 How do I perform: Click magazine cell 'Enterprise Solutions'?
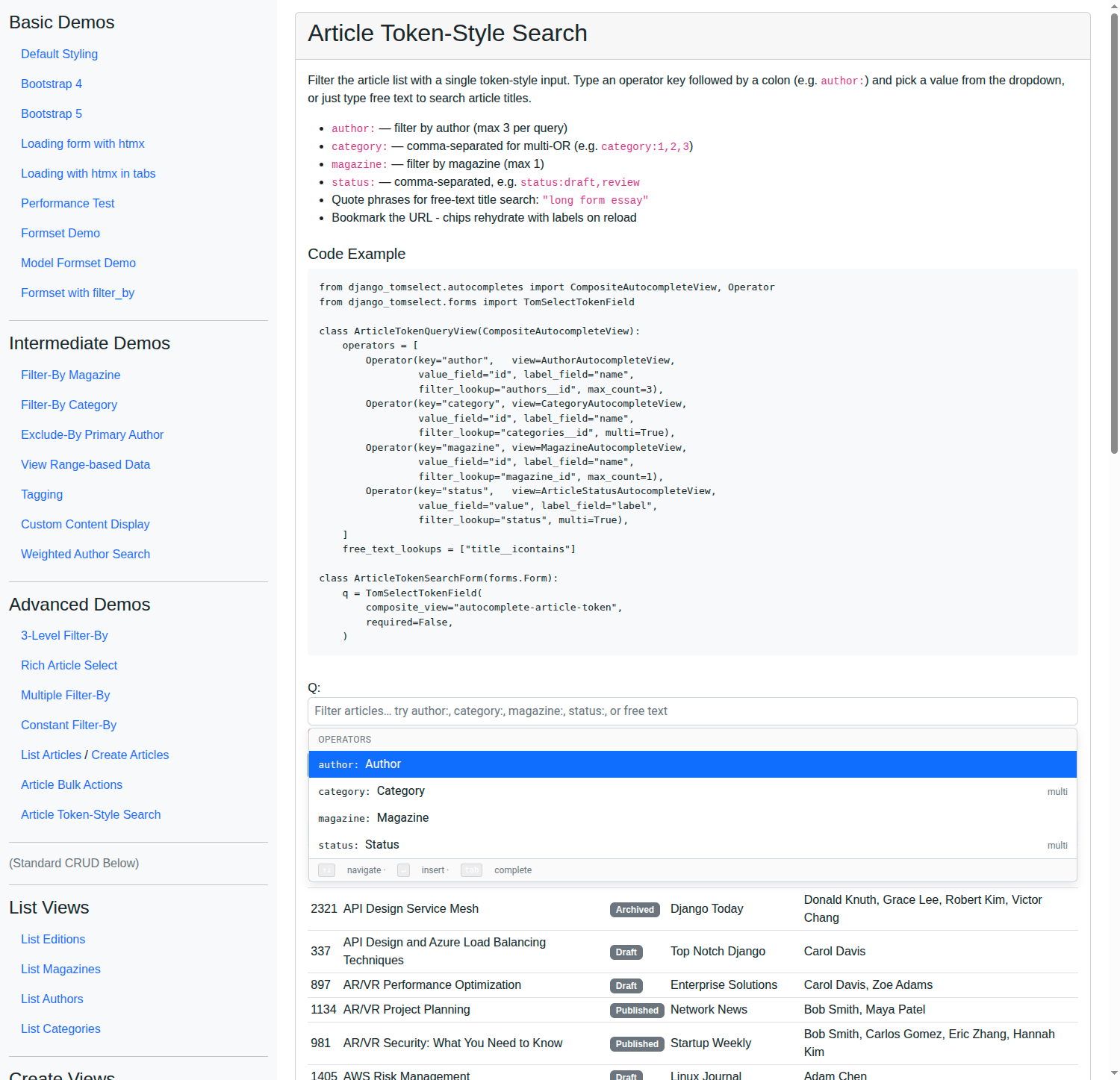pos(724,985)
